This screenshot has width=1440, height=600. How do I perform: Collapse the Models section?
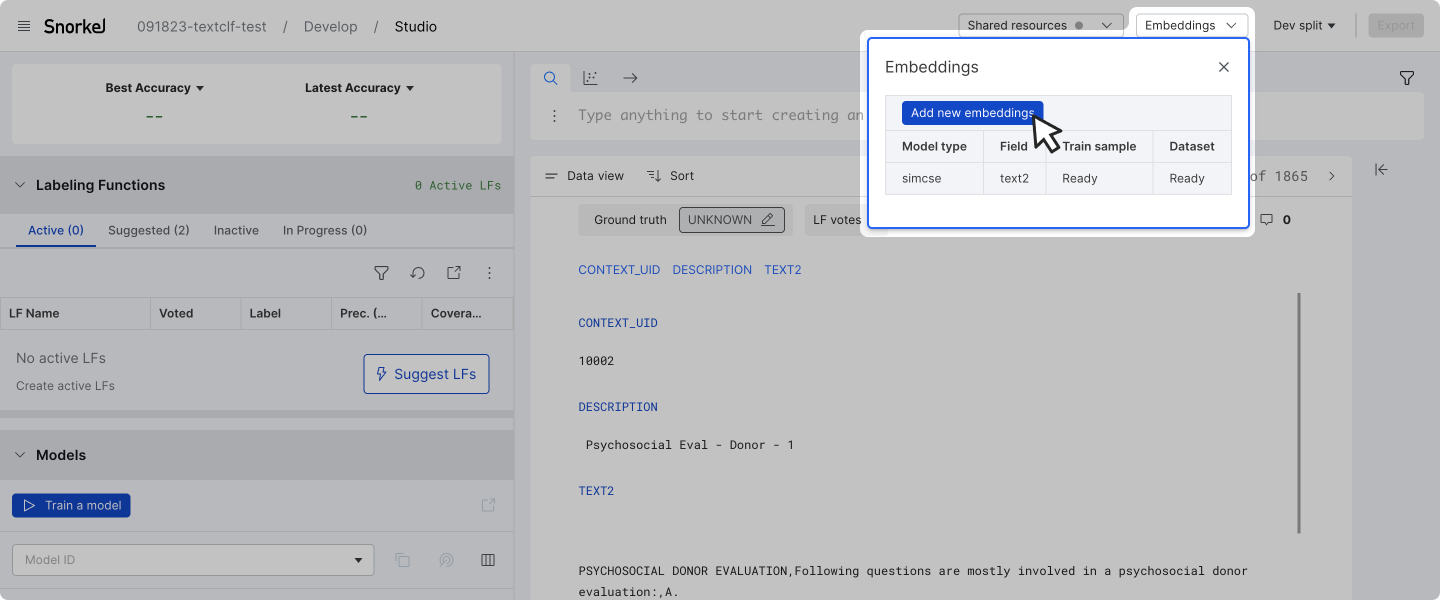click(20, 455)
